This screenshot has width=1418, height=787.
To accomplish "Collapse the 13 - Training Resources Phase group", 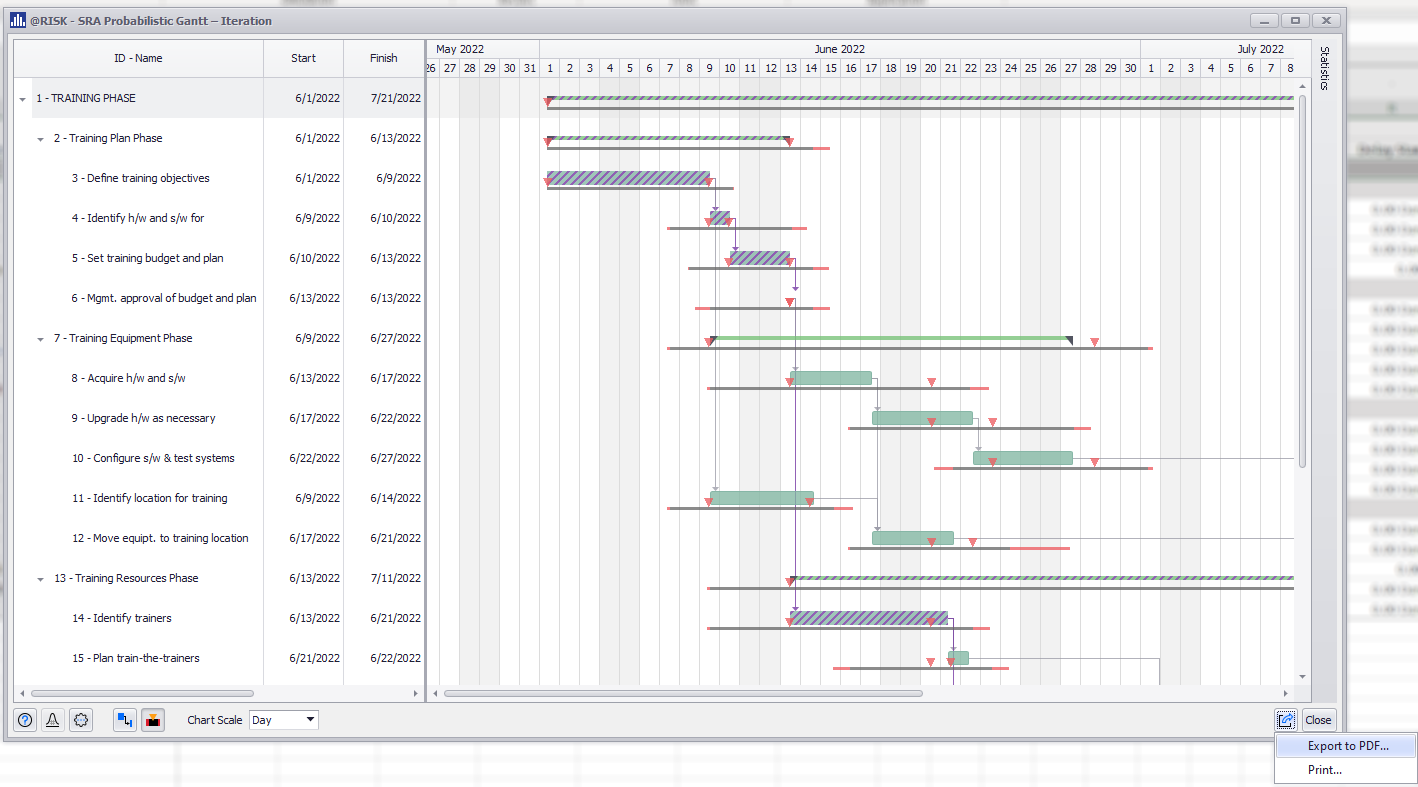I will [41, 579].
